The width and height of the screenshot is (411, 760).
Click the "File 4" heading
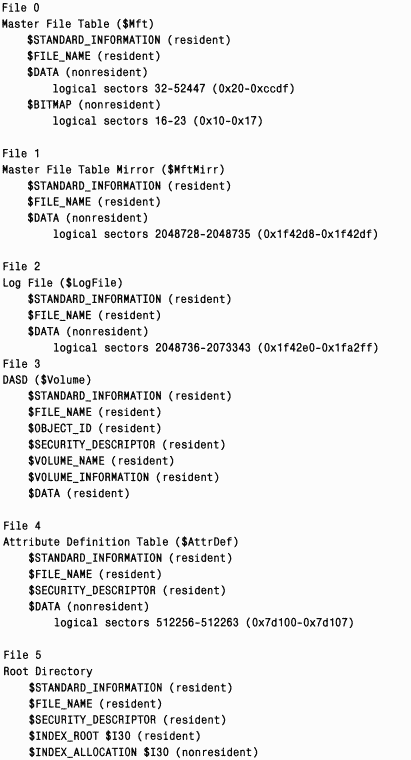22,526
